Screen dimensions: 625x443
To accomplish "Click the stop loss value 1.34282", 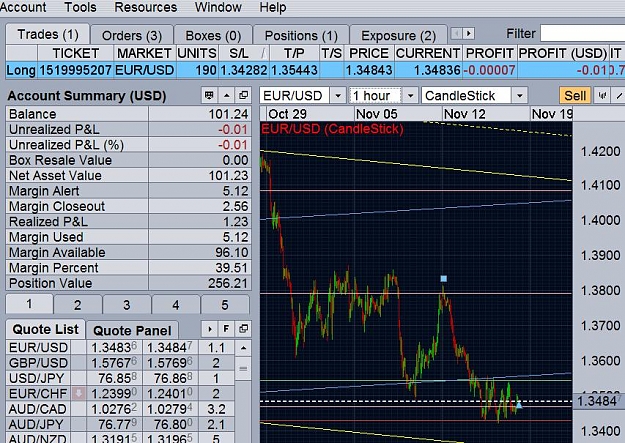I will click(244, 70).
